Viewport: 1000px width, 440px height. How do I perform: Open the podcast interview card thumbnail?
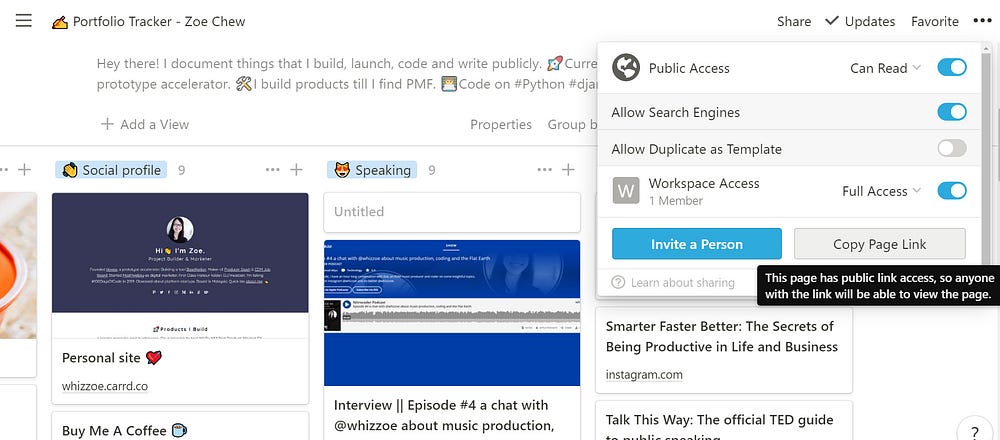coord(452,312)
